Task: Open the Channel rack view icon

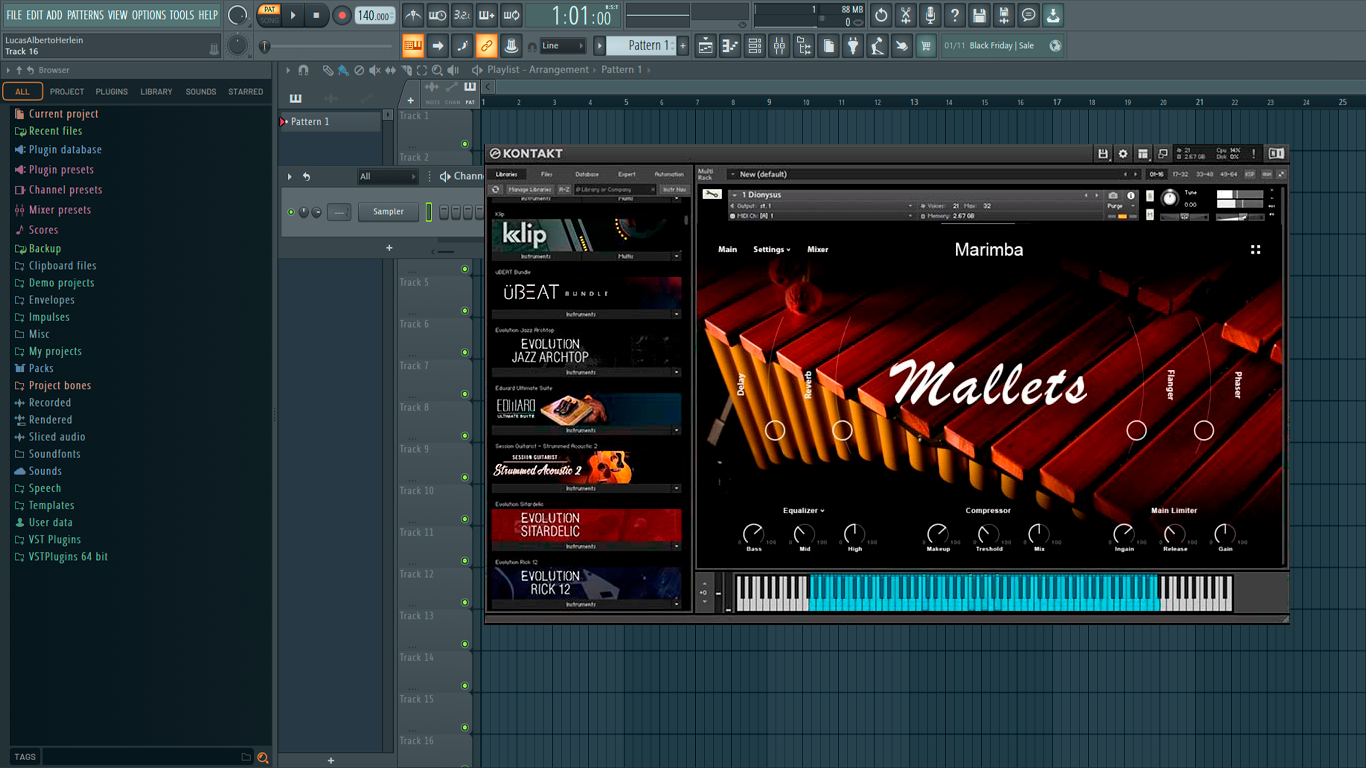Action: [755, 46]
